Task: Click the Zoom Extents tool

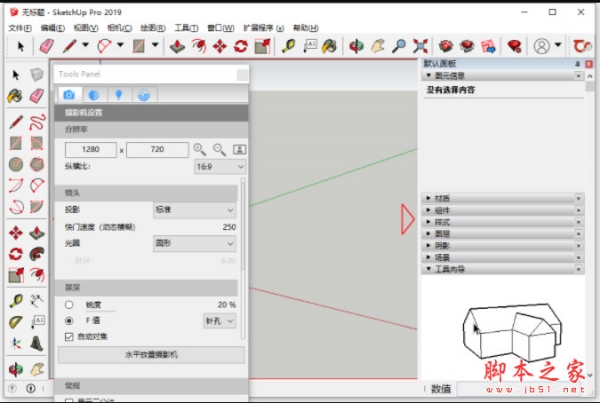Action: pos(420,46)
